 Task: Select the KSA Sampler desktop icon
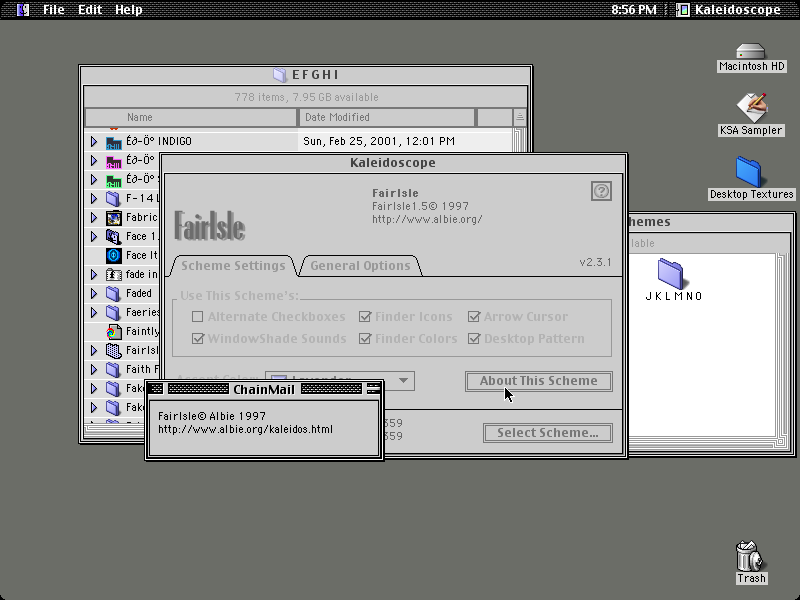point(752,108)
